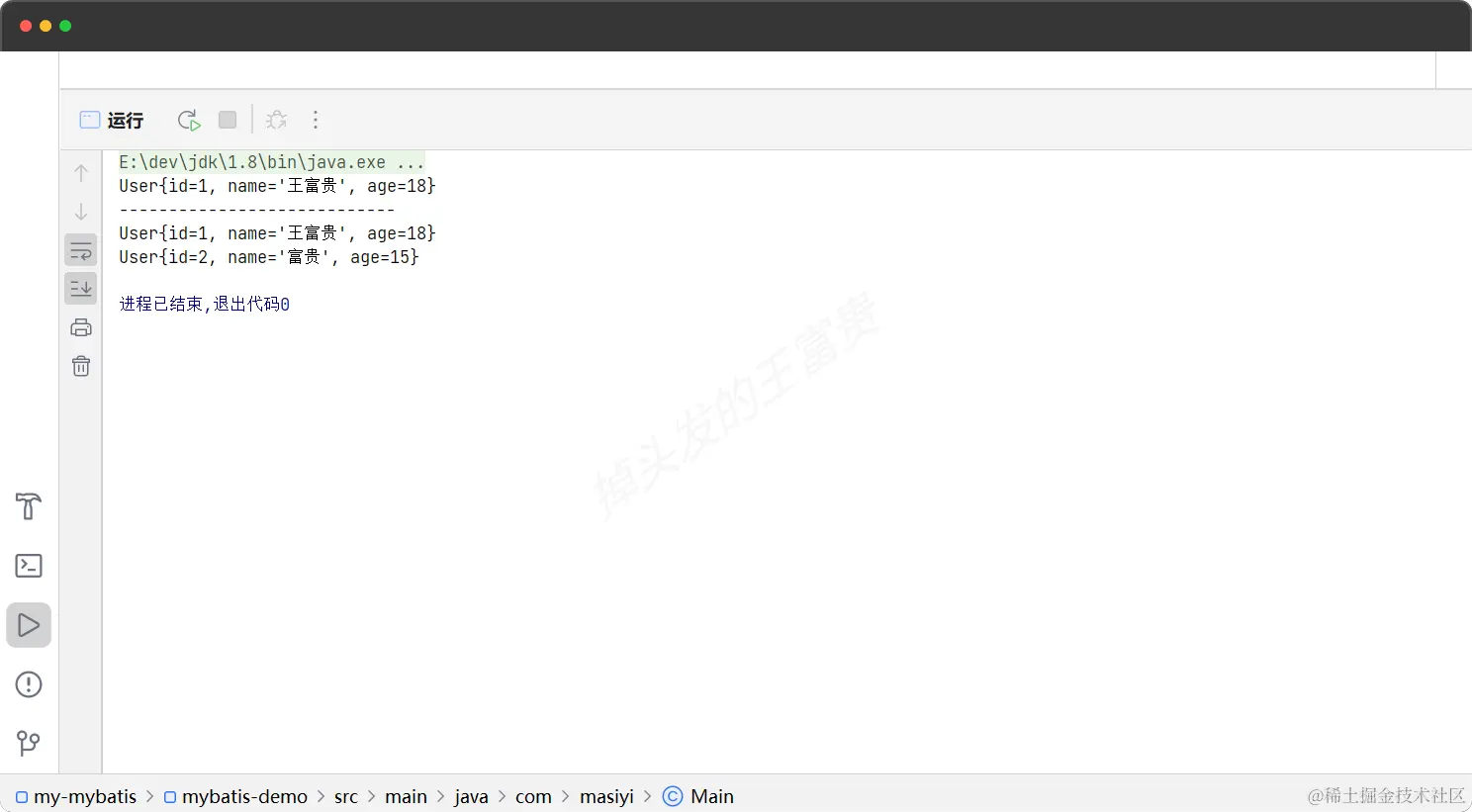Clear console with trash icon
This screenshot has width=1472, height=812.
tap(81, 366)
